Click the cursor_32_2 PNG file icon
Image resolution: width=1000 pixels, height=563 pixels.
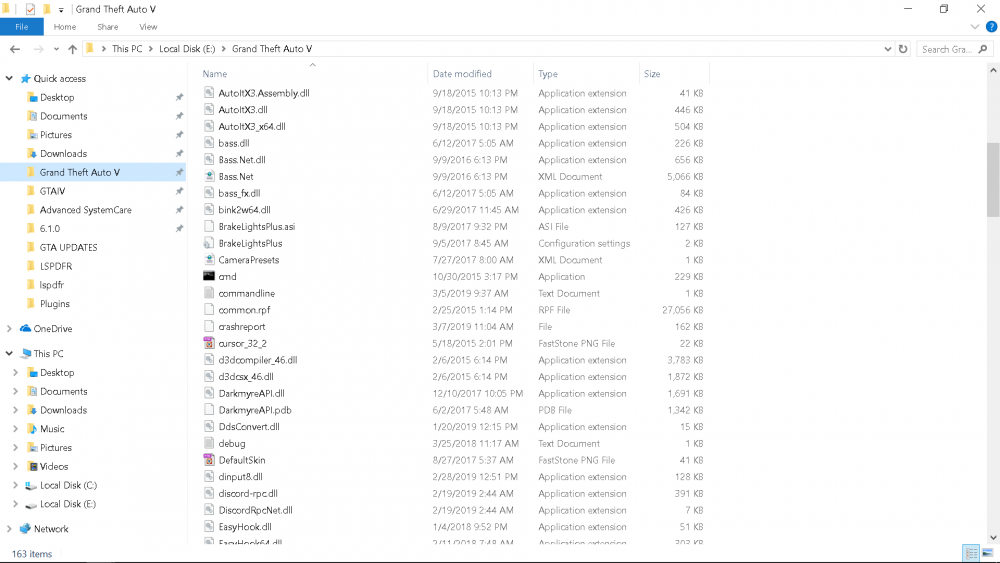point(209,343)
